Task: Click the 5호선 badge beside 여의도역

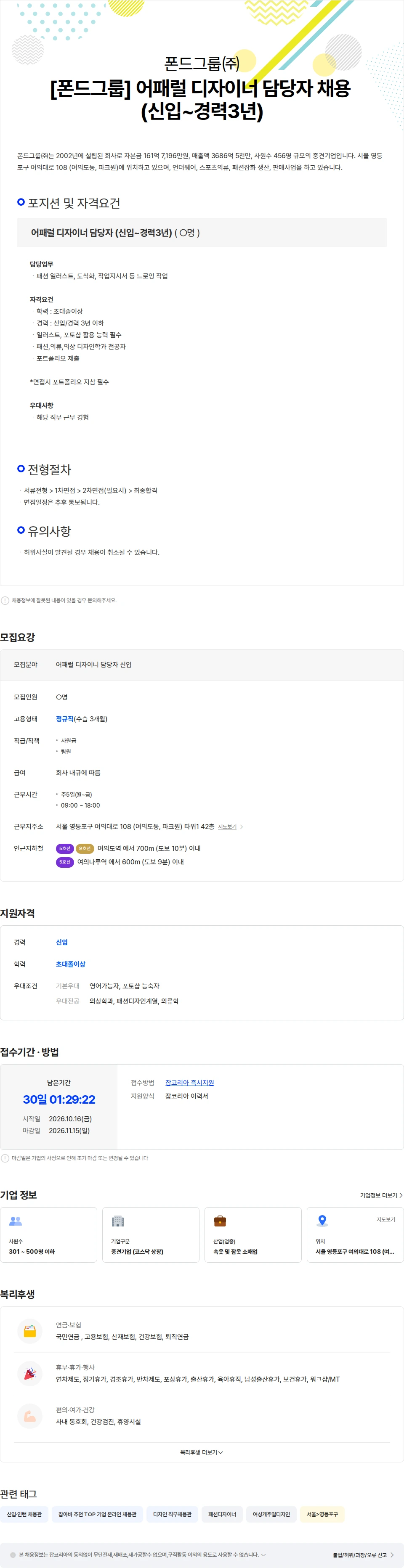Action: click(x=64, y=848)
